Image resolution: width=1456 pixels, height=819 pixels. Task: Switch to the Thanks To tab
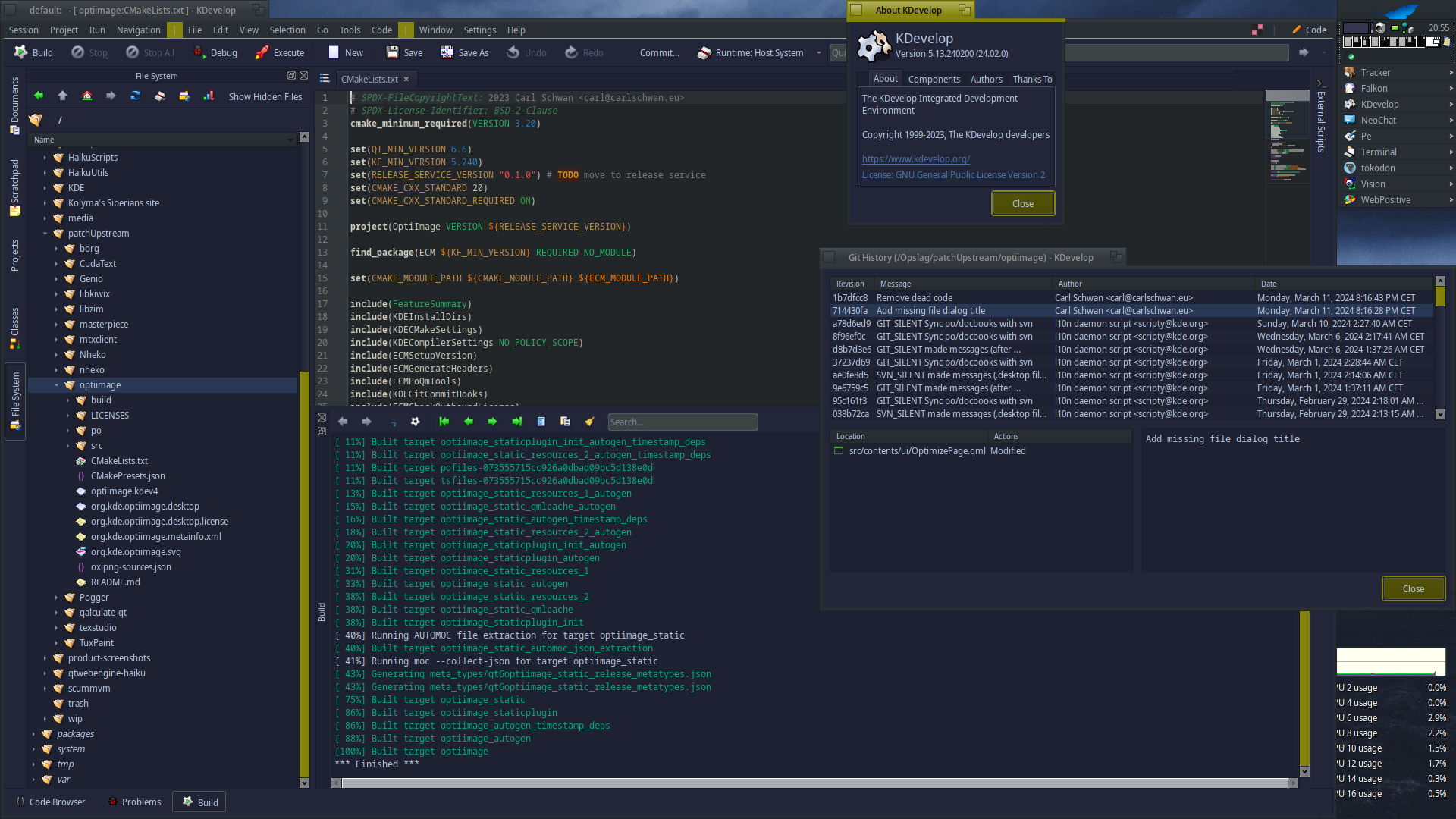pyautogui.click(x=1032, y=79)
